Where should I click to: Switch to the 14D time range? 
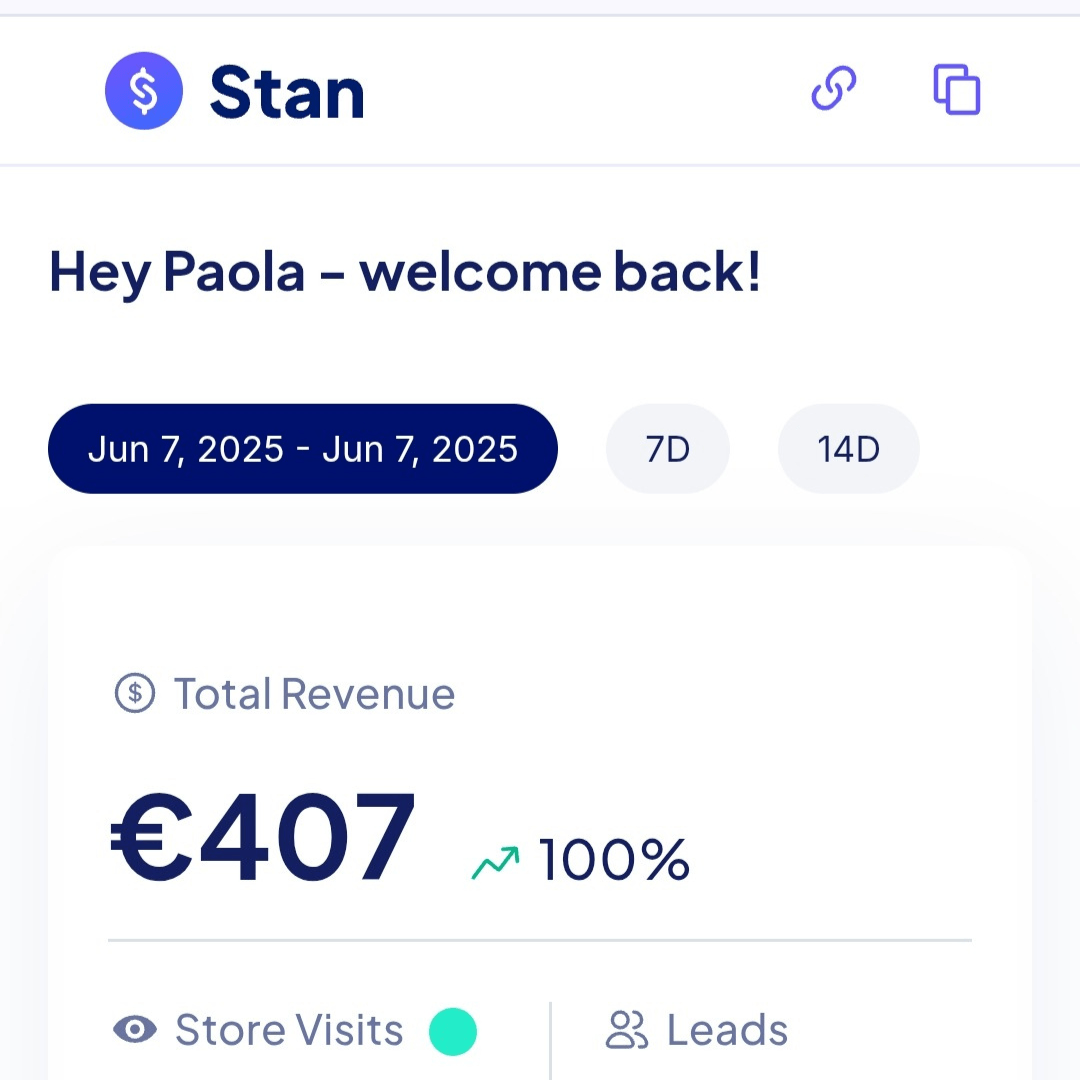click(848, 449)
